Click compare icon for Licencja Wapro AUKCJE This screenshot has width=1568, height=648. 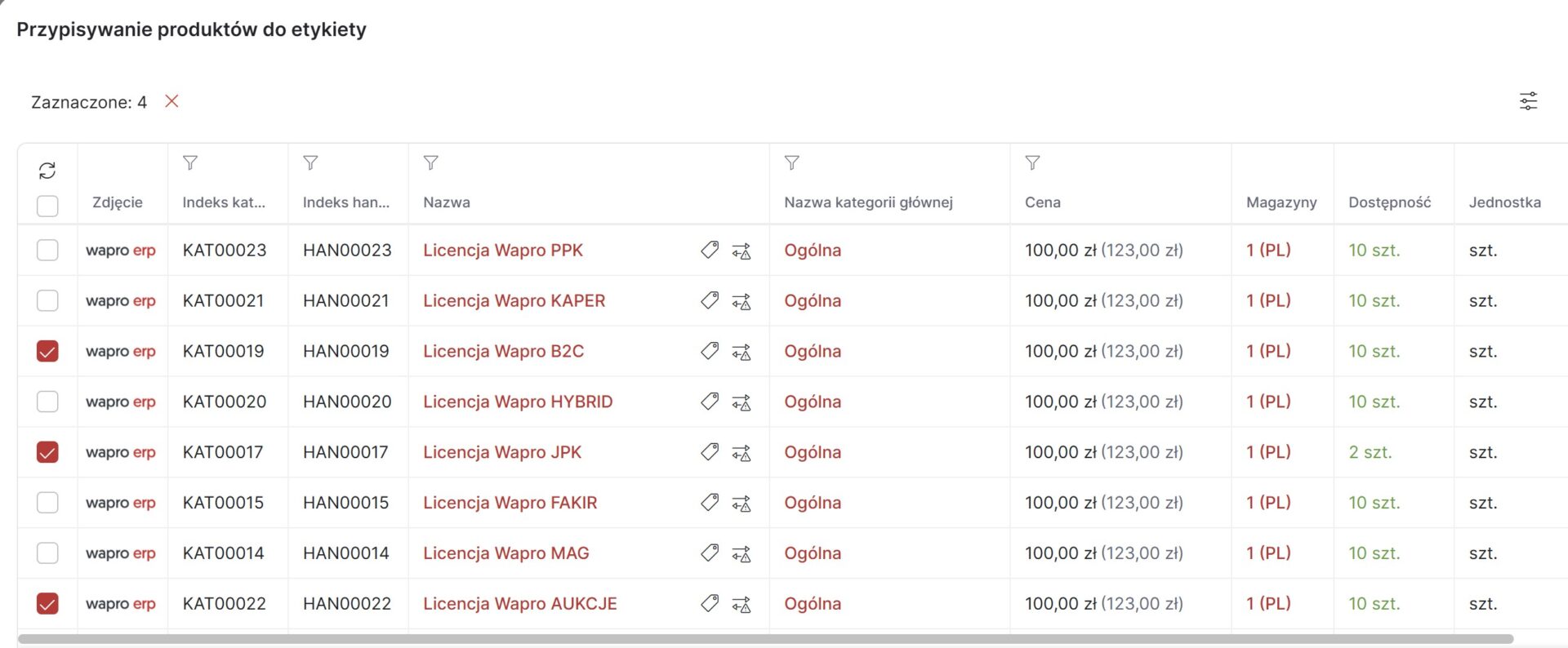coord(742,605)
